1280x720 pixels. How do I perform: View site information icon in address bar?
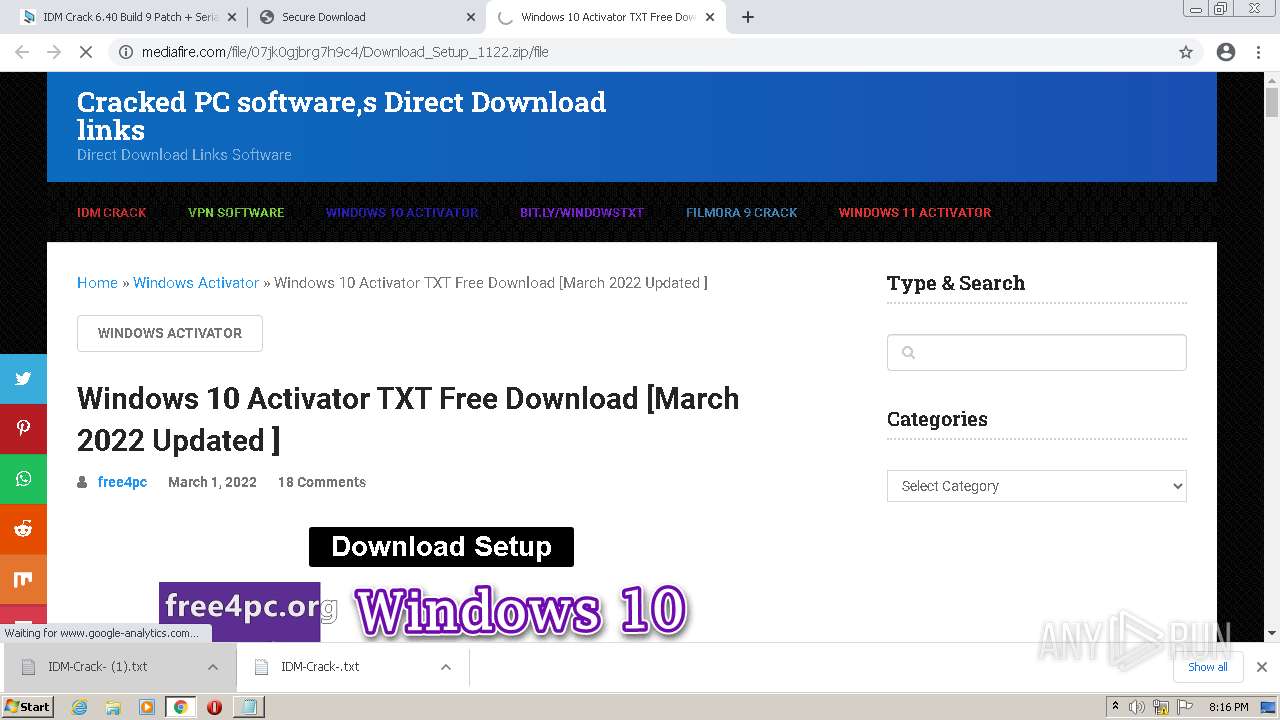[x=126, y=52]
